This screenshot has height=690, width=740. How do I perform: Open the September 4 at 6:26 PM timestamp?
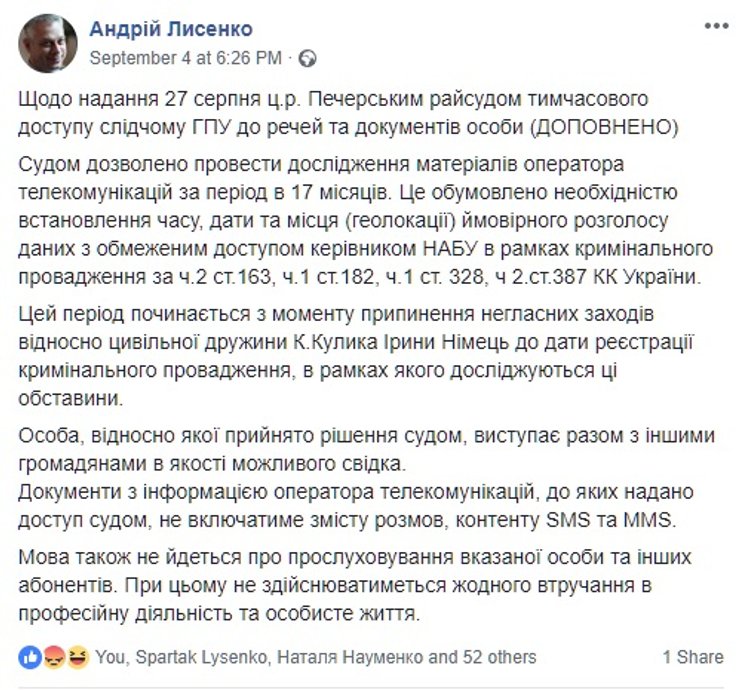189,57
